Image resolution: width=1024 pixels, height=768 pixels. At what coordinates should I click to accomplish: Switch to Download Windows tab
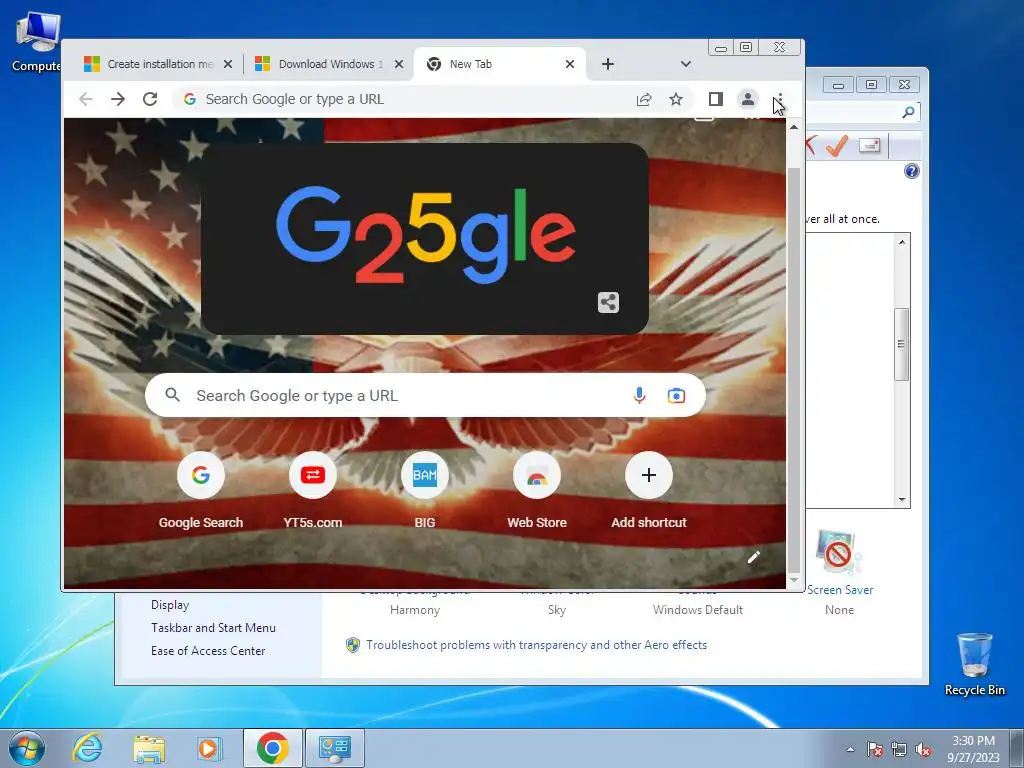tap(328, 64)
